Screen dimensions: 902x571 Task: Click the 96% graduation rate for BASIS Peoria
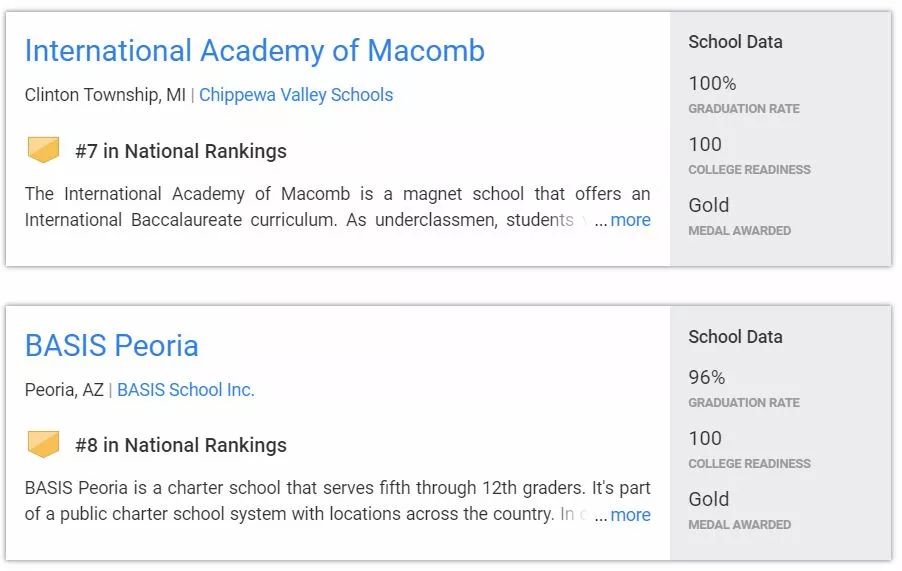point(706,377)
